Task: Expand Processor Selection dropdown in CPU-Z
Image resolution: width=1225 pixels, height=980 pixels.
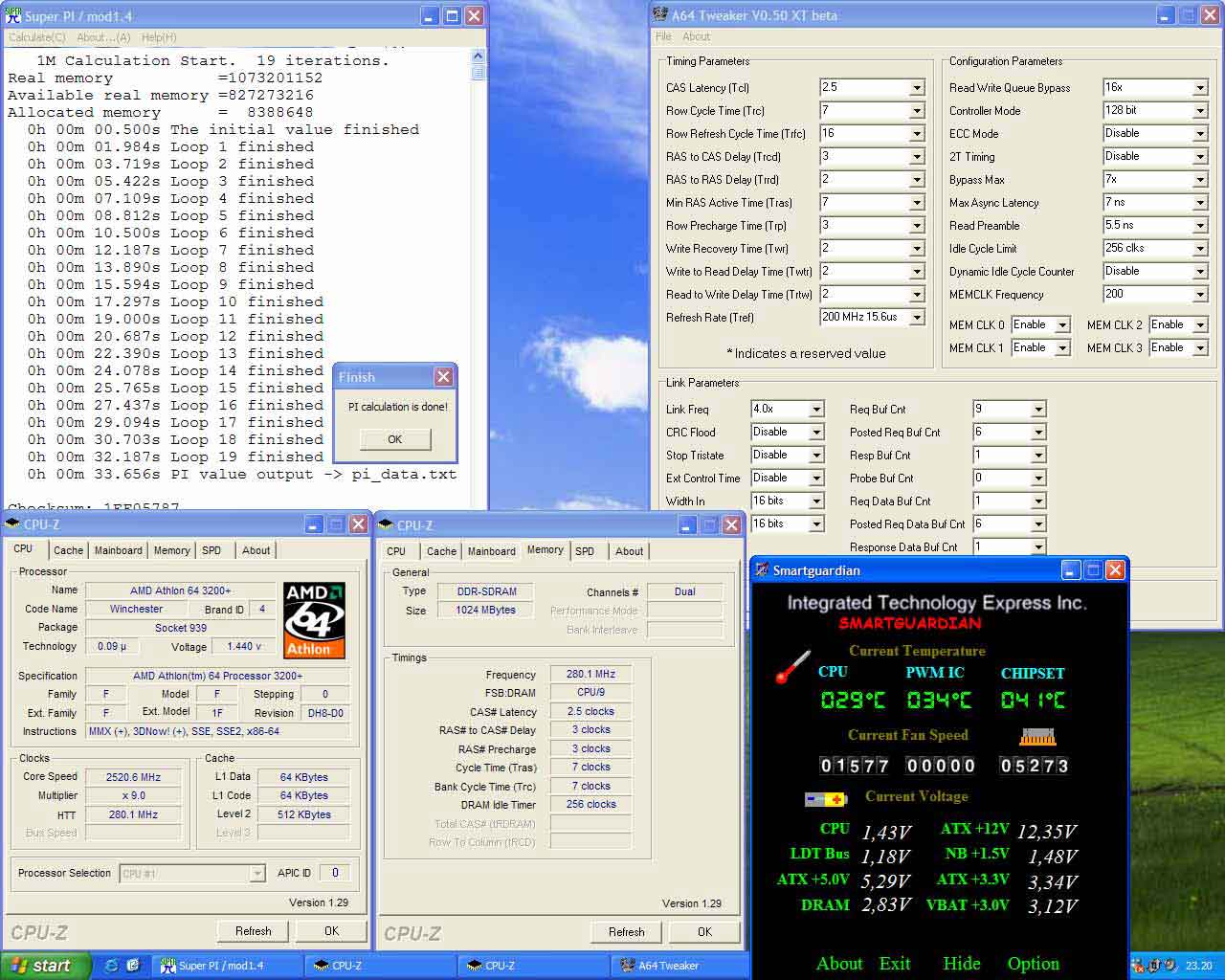Action: click(x=256, y=873)
